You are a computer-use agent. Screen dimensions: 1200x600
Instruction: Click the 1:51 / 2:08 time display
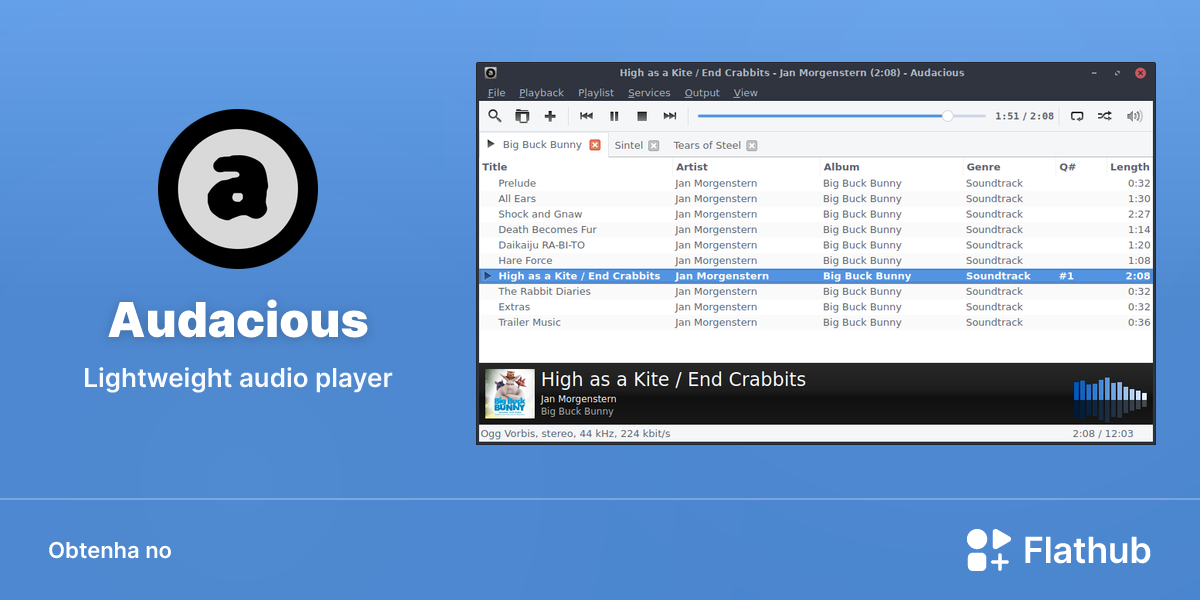1024,116
